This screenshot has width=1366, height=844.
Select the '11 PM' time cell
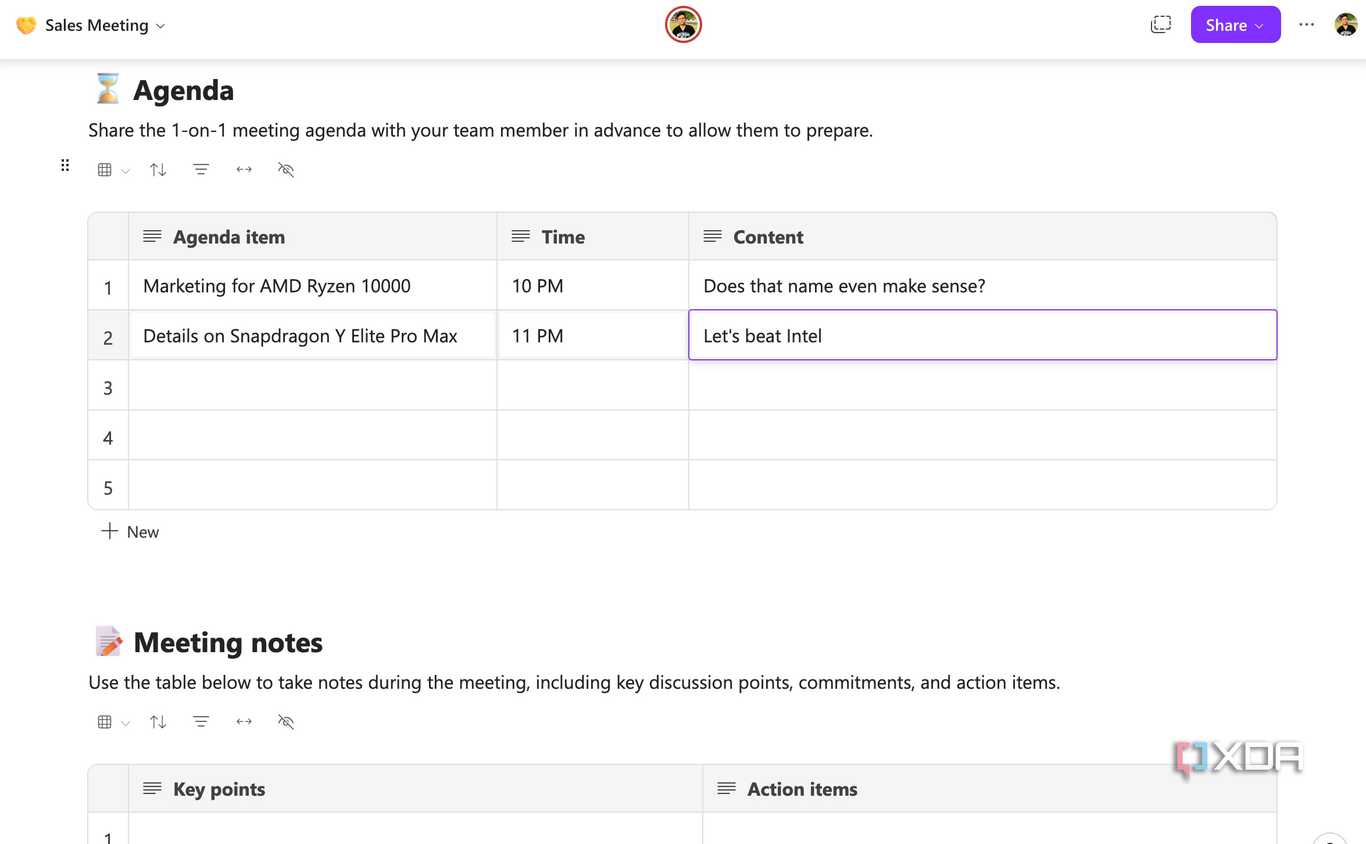tap(593, 336)
